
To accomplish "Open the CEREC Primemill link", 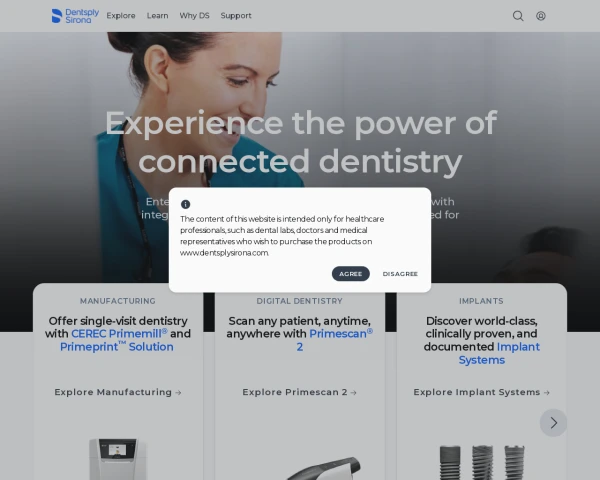I will pos(119,333).
